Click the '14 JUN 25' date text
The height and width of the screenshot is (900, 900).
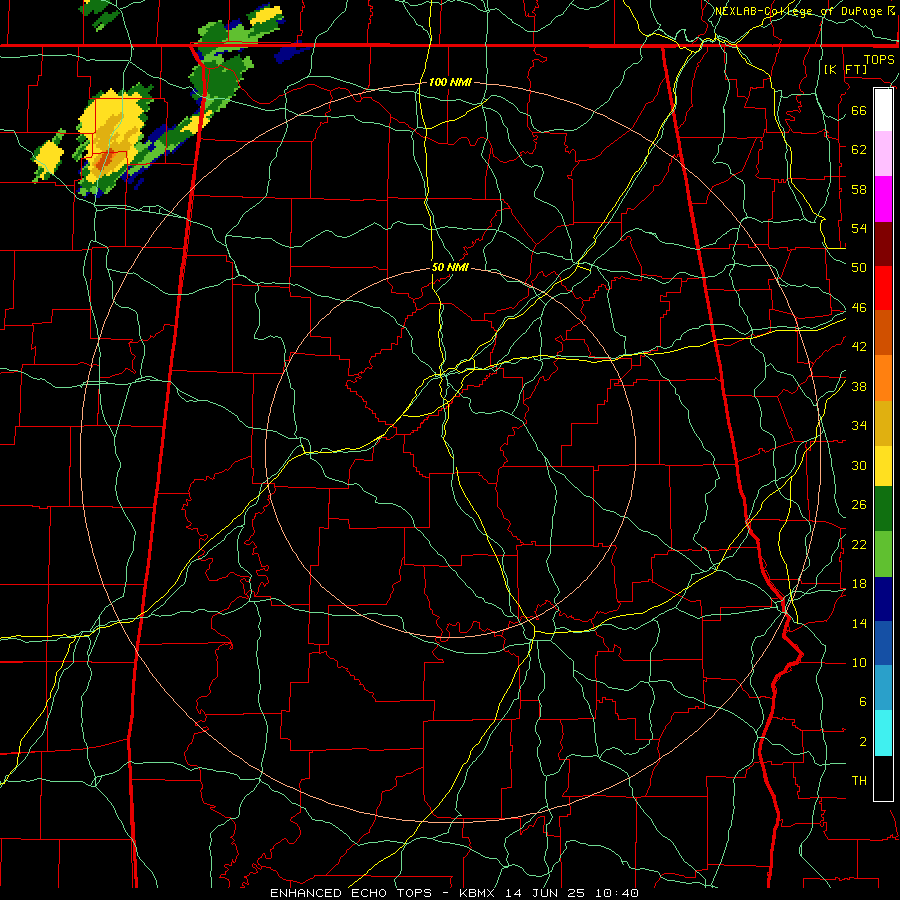click(x=545, y=893)
